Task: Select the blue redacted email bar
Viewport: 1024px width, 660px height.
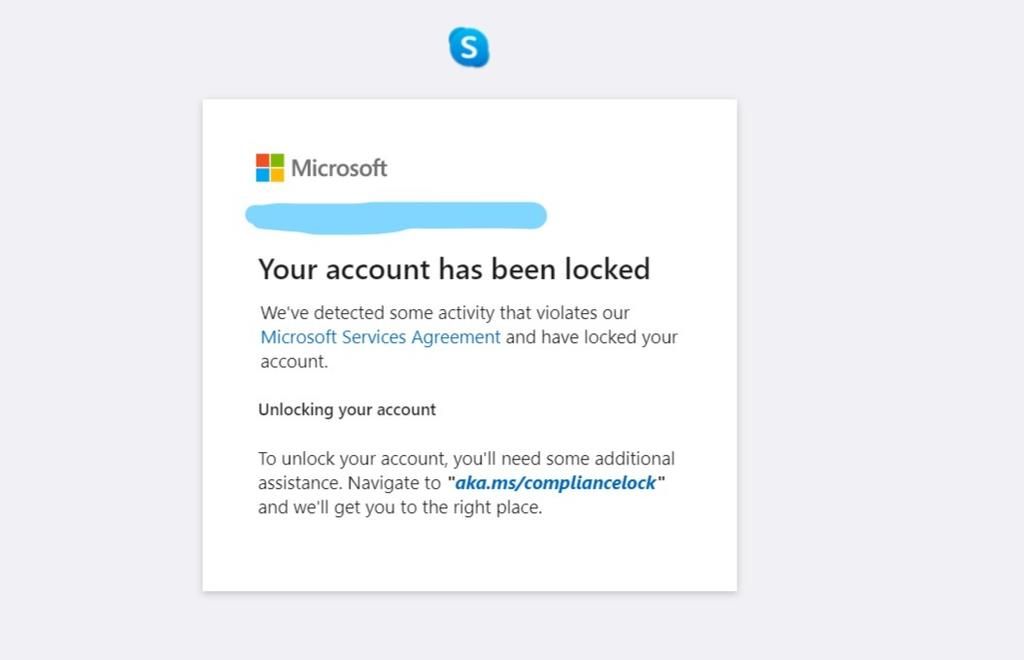Action: [x=396, y=217]
